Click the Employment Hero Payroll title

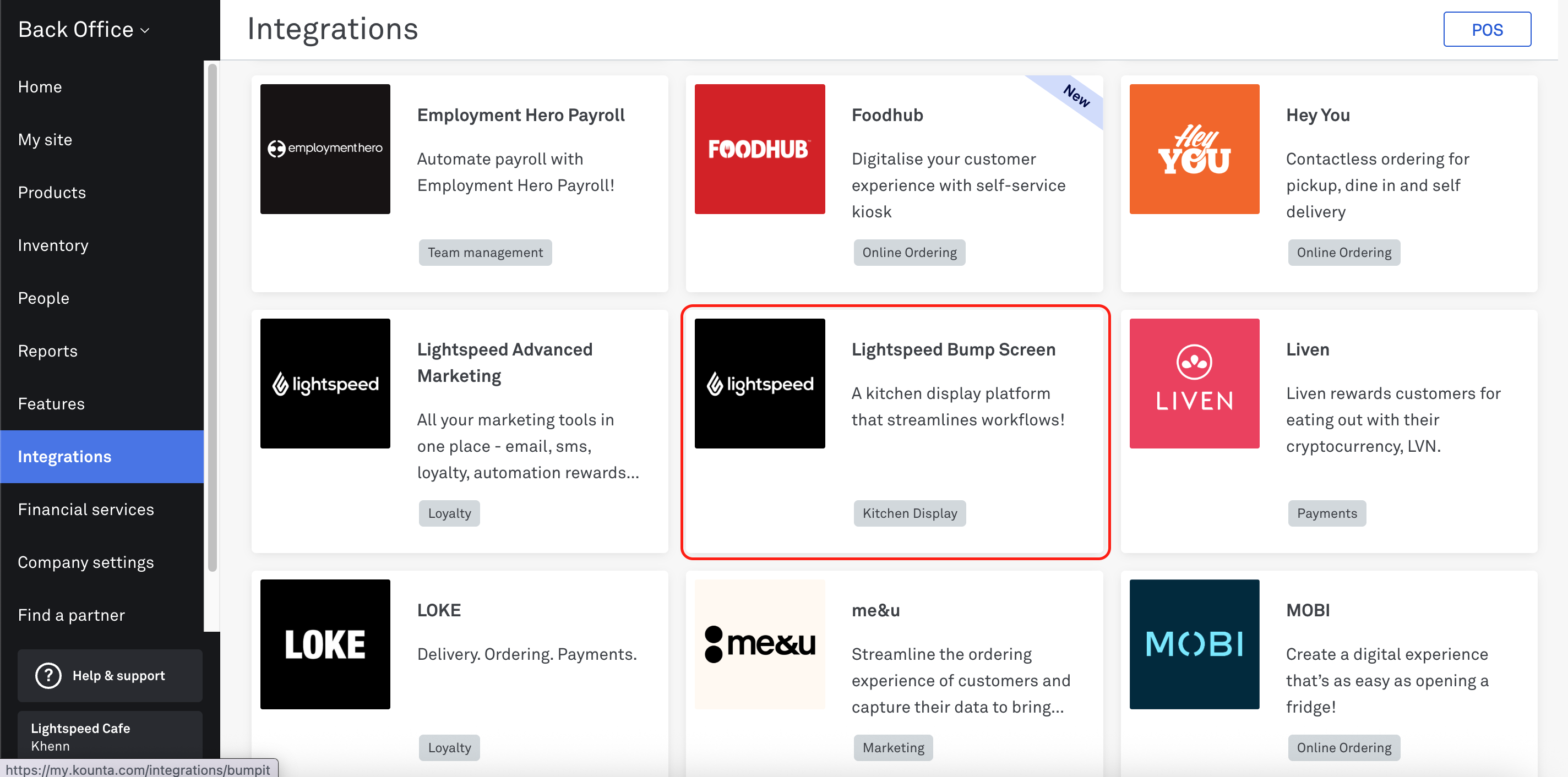tap(520, 115)
